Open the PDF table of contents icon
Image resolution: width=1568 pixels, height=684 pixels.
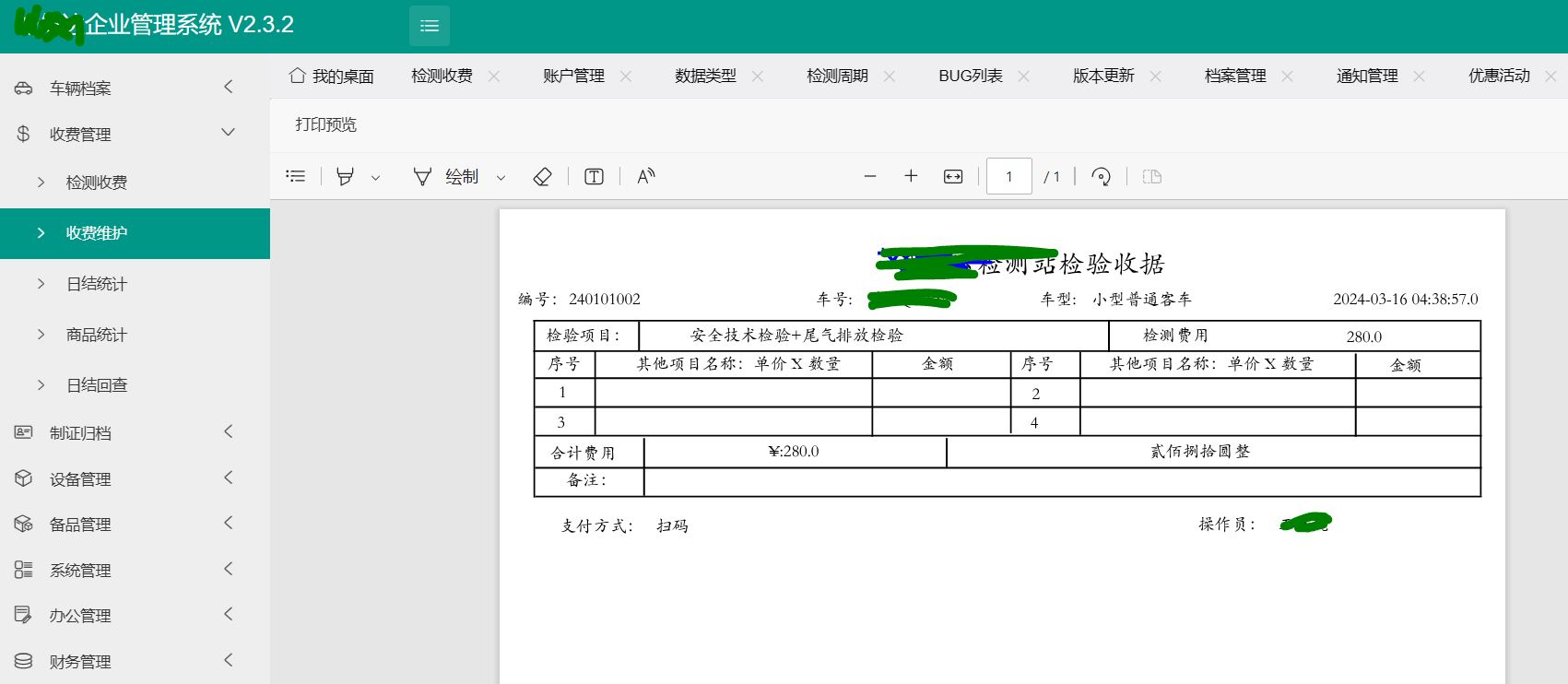click(x=296, y=176)
